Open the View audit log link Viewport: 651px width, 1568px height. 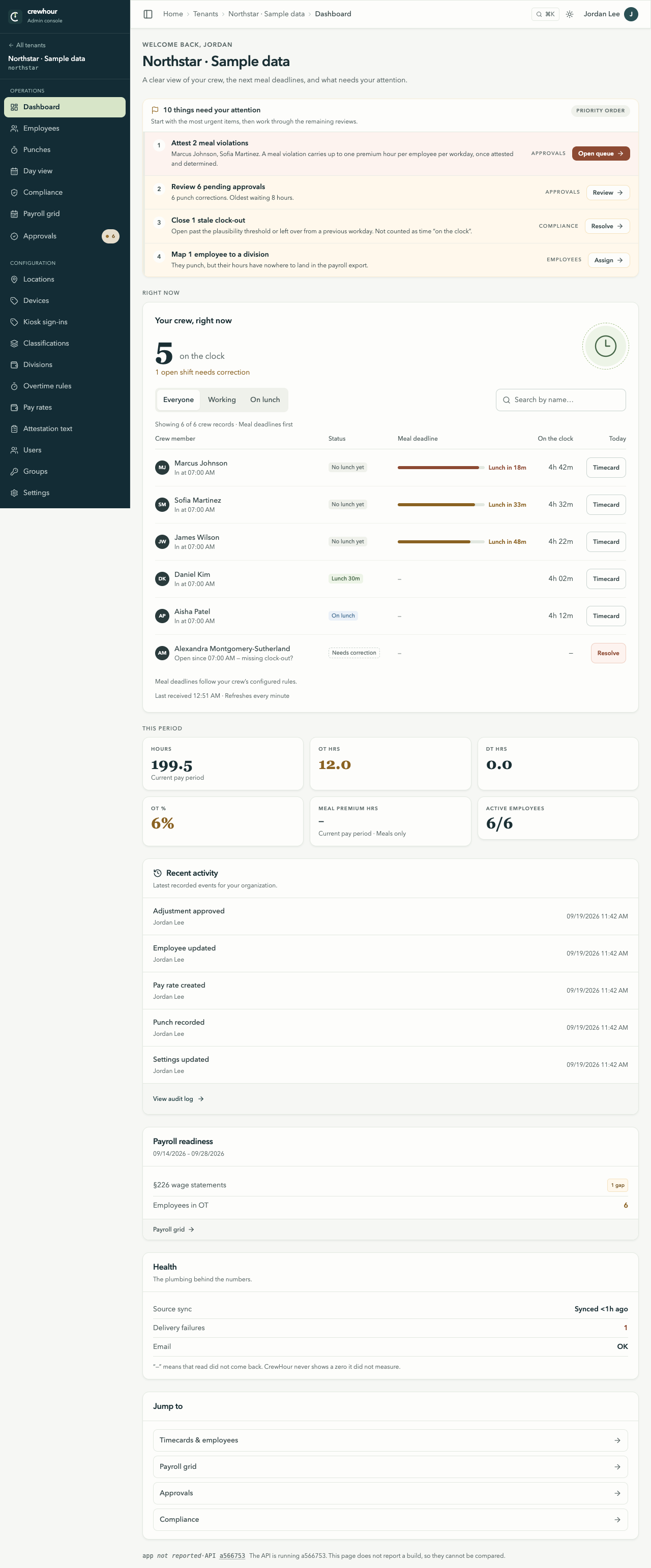click(179, 1099)
